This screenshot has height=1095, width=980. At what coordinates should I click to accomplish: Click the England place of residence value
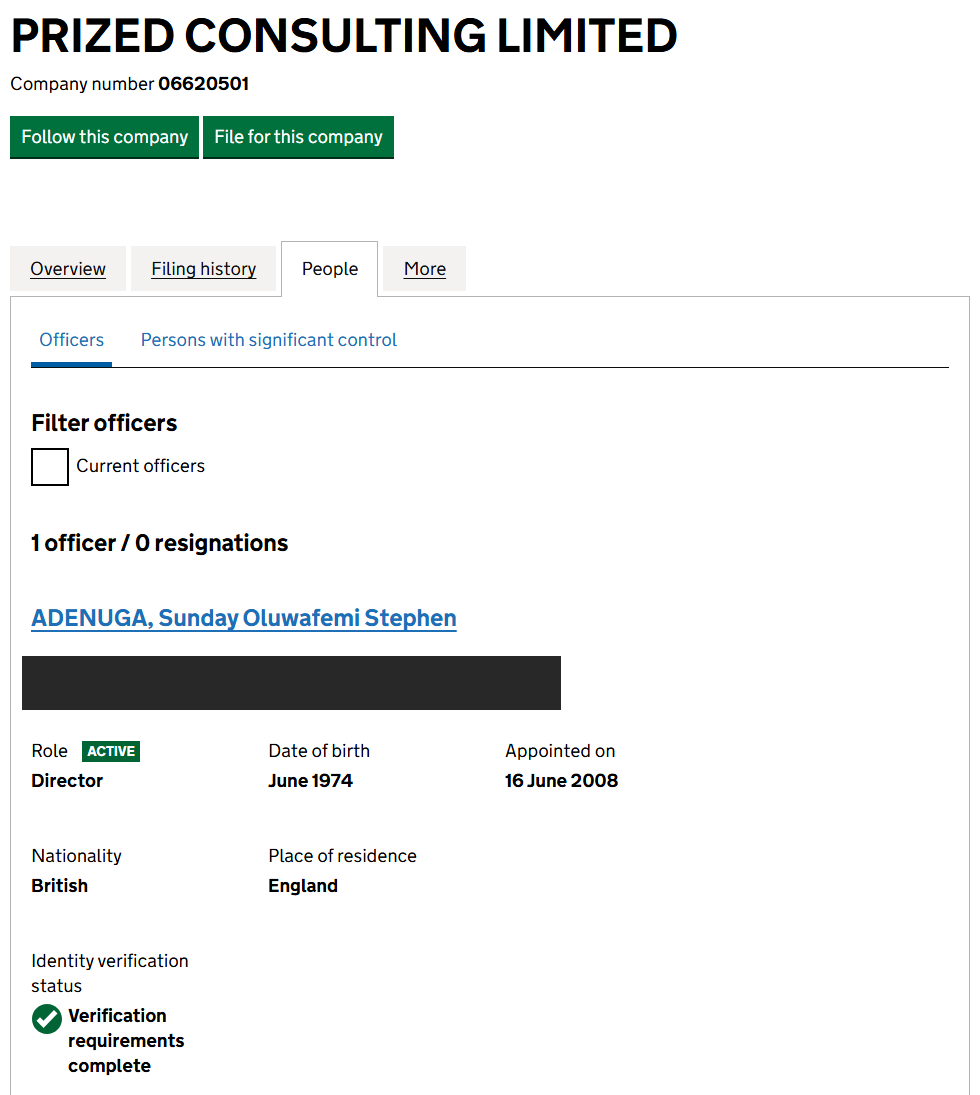[x=303, y=885]
